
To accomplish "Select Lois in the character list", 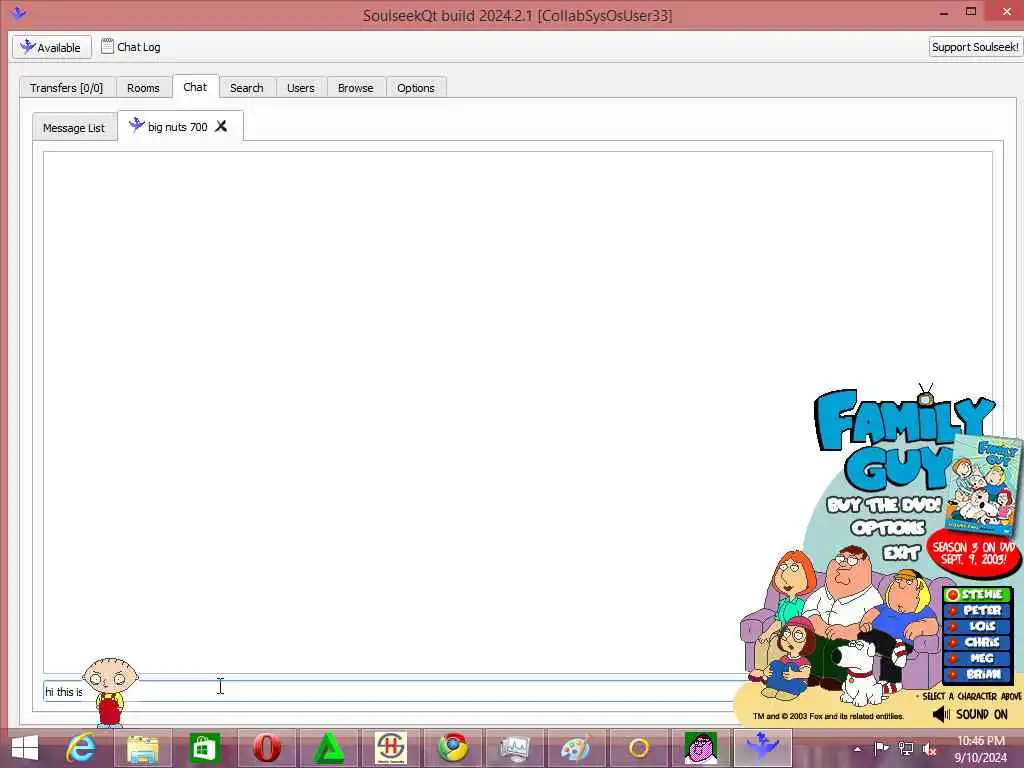I will 977,626.
